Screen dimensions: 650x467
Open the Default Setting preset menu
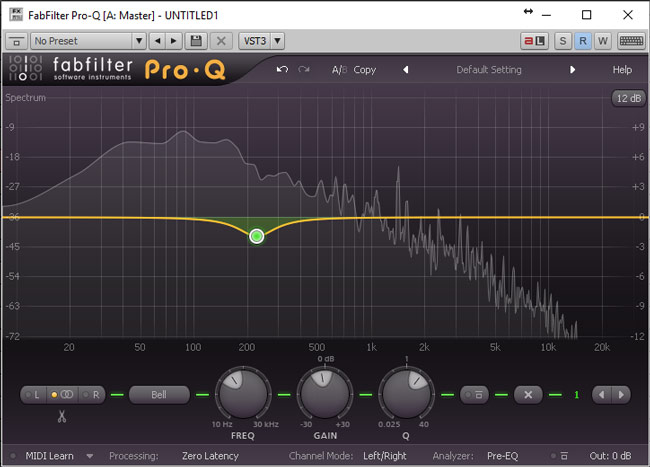[489, 70]
